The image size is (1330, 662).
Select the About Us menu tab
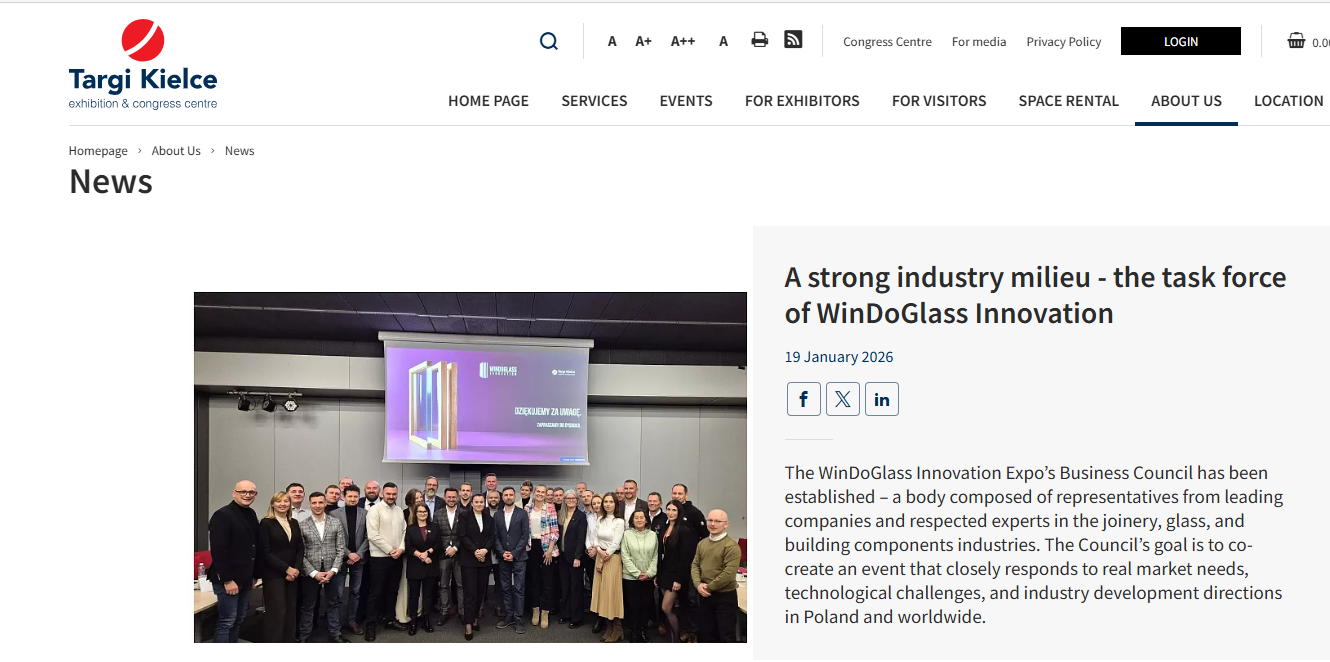(x=1186, y=101)
